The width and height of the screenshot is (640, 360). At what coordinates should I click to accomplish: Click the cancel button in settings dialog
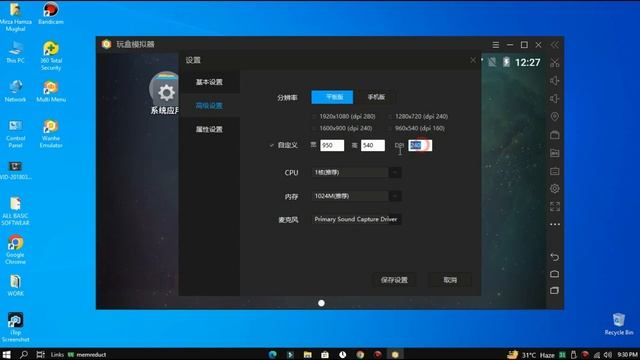click(x=450, y=280)
